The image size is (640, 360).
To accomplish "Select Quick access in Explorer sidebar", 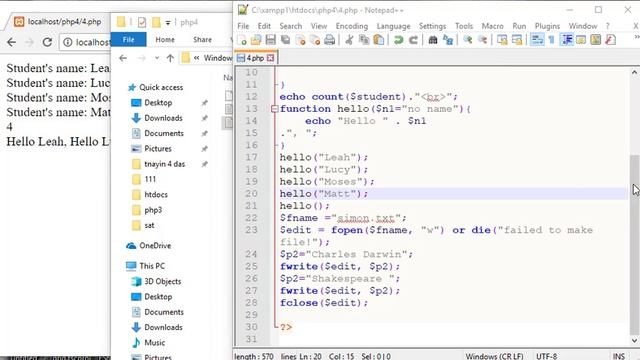I will 156,87.
